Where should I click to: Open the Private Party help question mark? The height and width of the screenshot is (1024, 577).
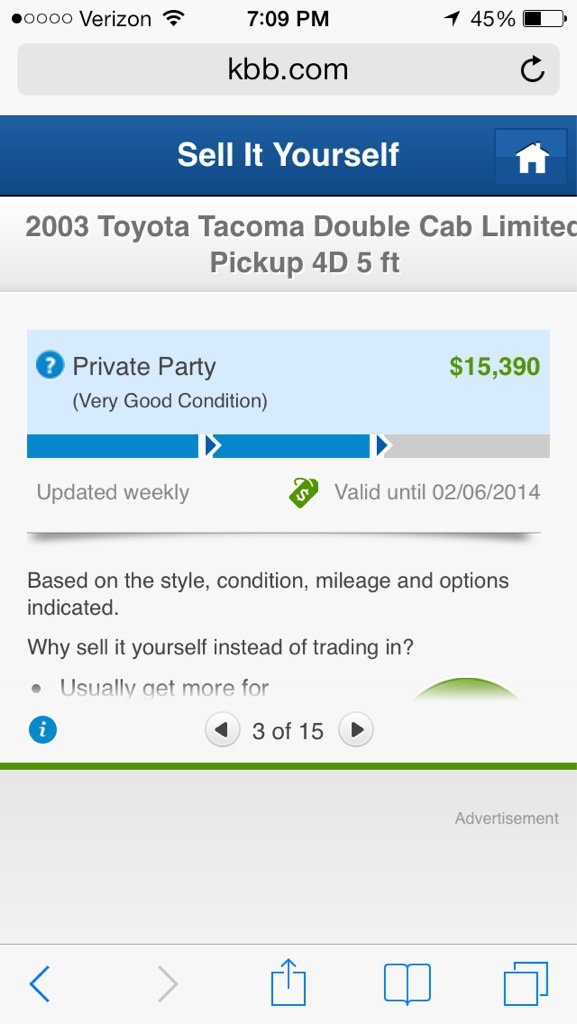coord(50,365)
